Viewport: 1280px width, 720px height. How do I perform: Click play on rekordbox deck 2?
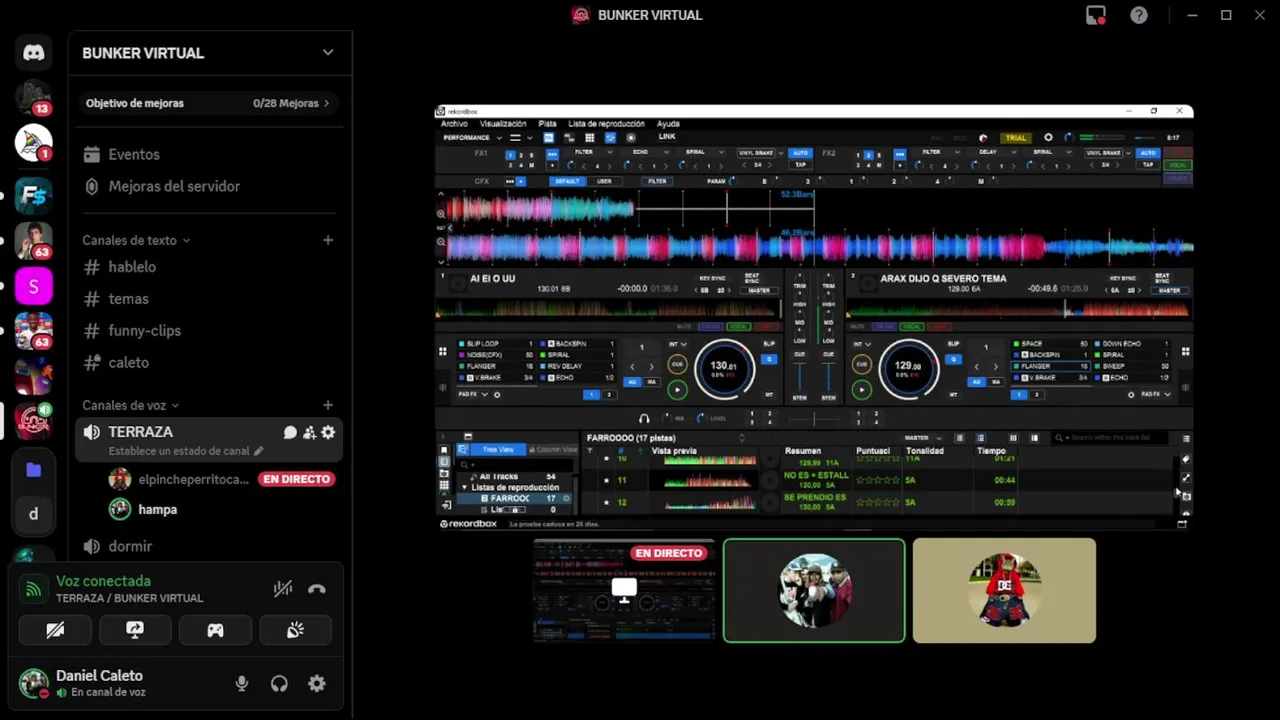[861, 390]
